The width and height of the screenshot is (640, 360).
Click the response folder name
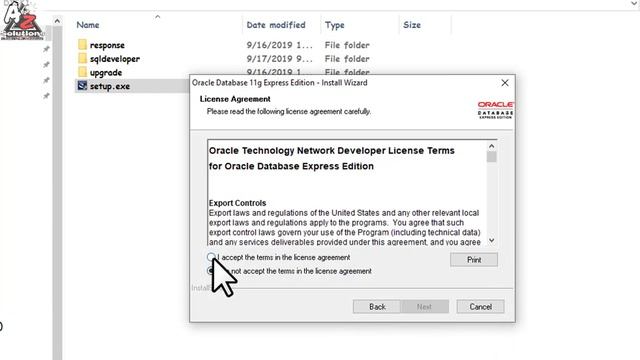[107, 45]
